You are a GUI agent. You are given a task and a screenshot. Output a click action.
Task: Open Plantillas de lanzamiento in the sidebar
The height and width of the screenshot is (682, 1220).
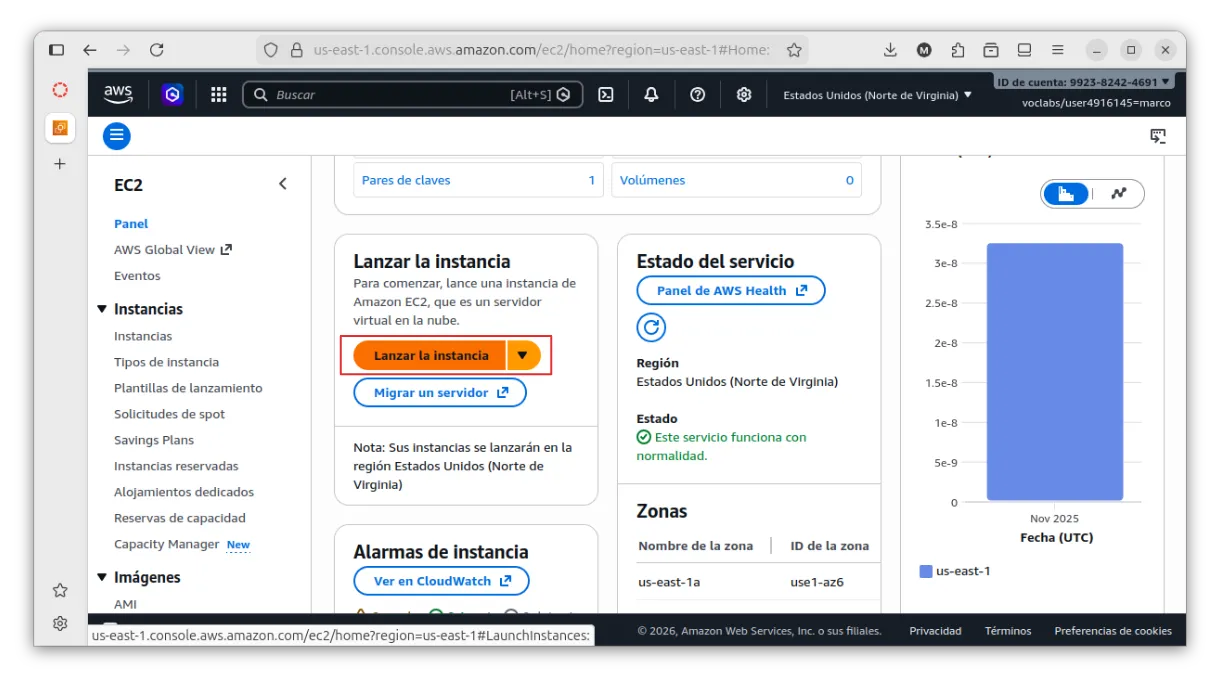coord(188,388)
